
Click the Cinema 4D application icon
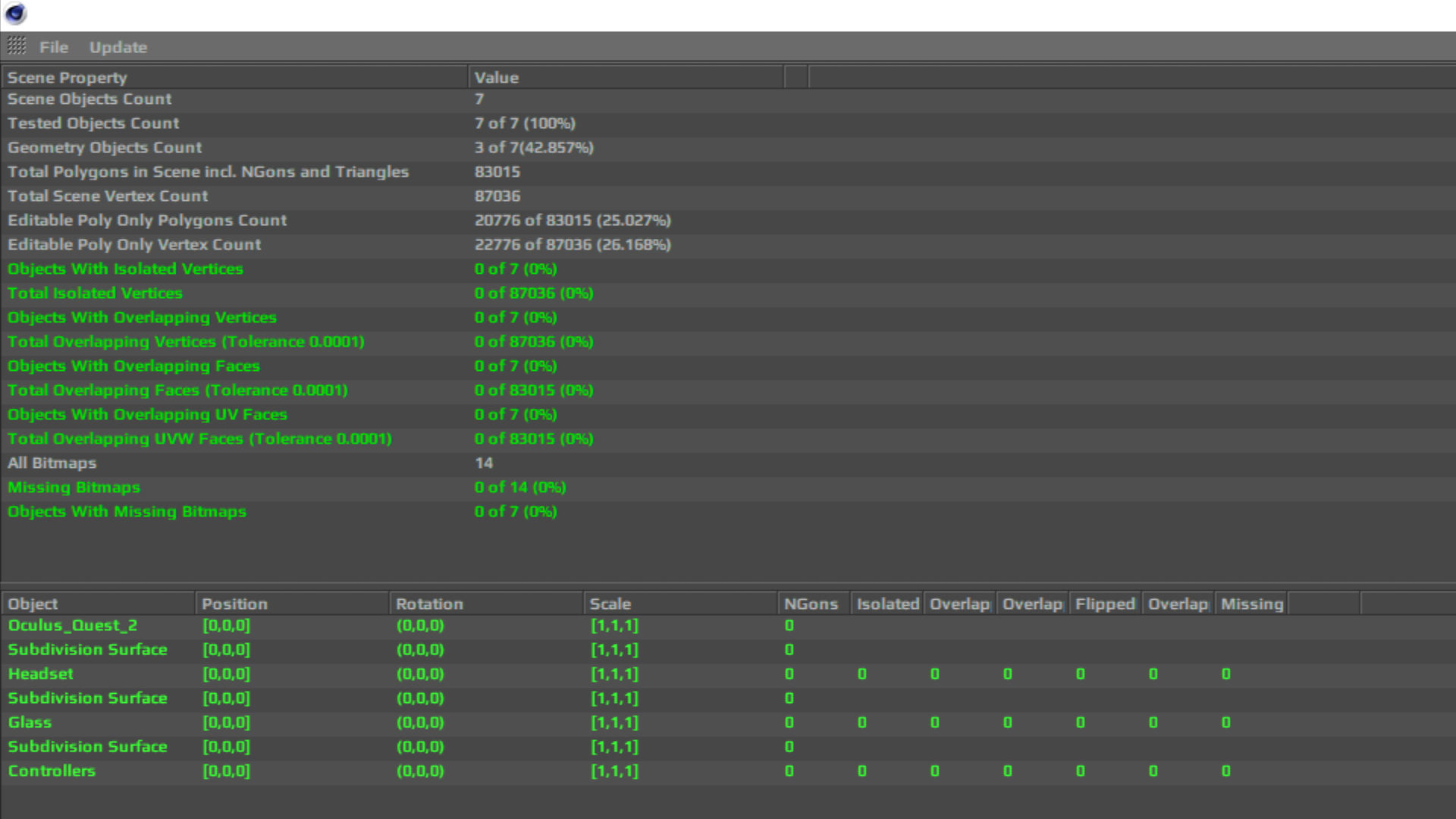(x=15, y=14)
